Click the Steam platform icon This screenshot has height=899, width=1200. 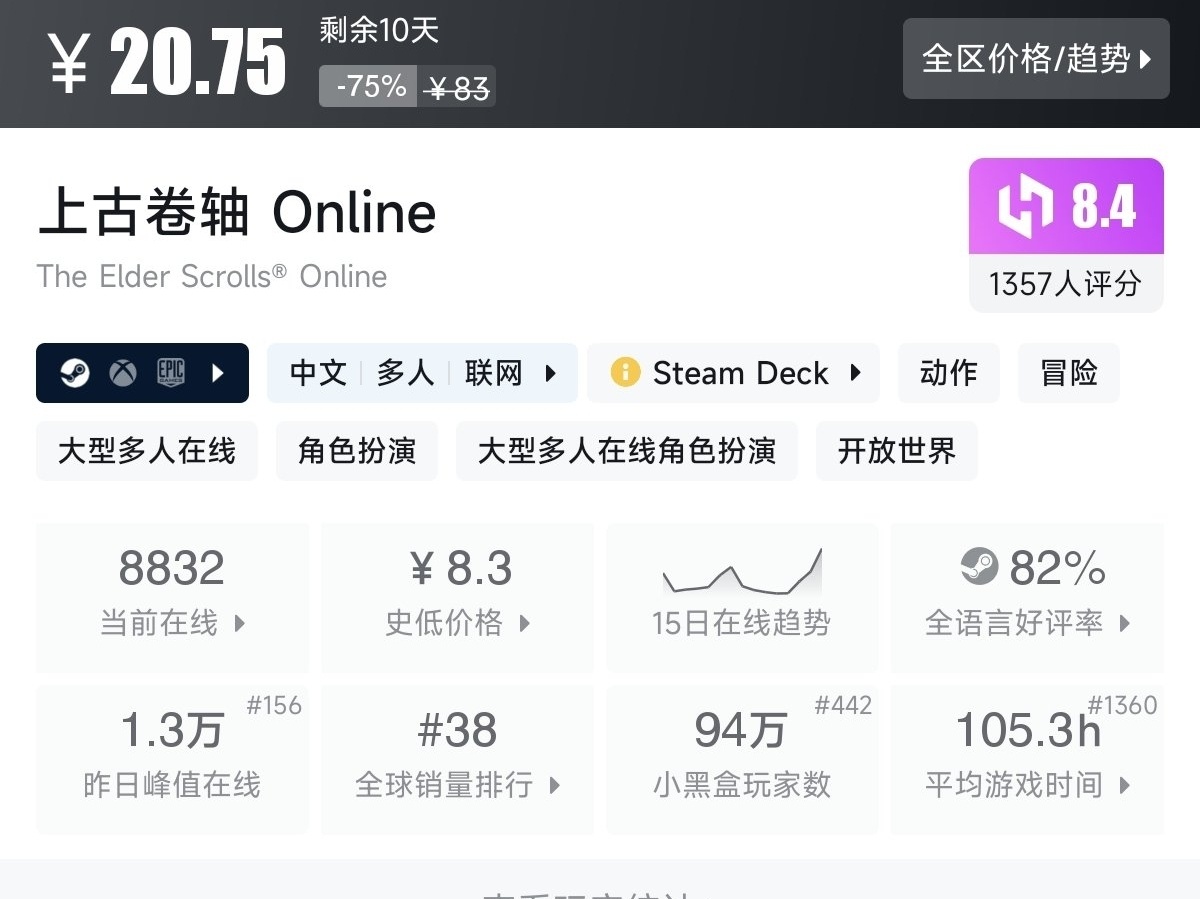pos(74,373)
